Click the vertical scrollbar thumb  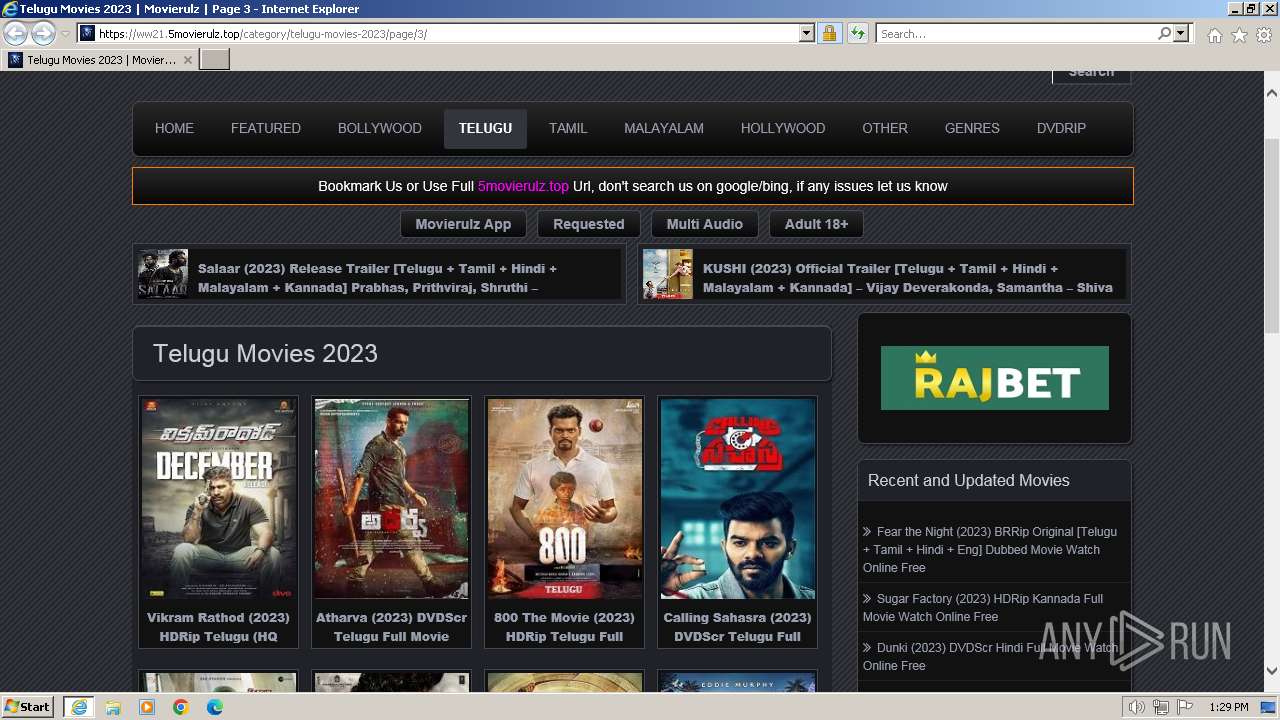(1272, 236)
